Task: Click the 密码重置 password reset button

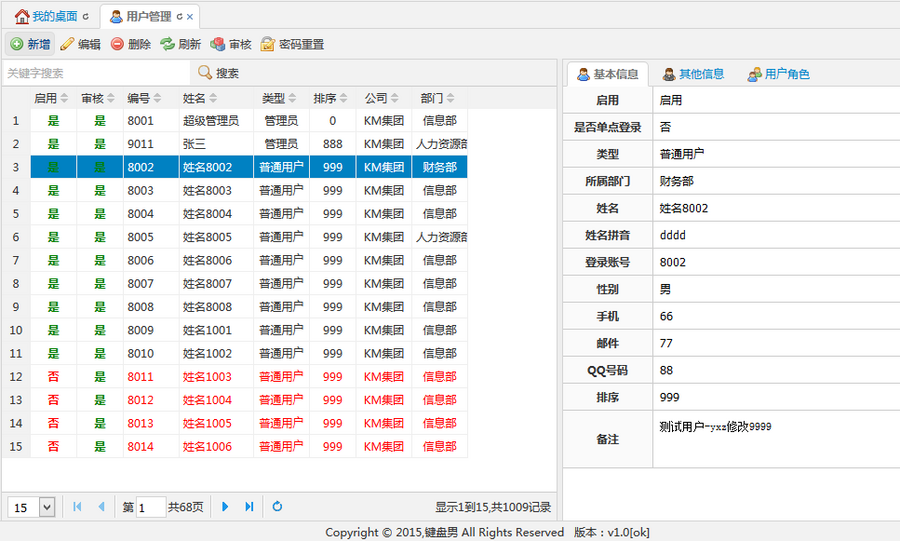Action: [x=292, y=44]
